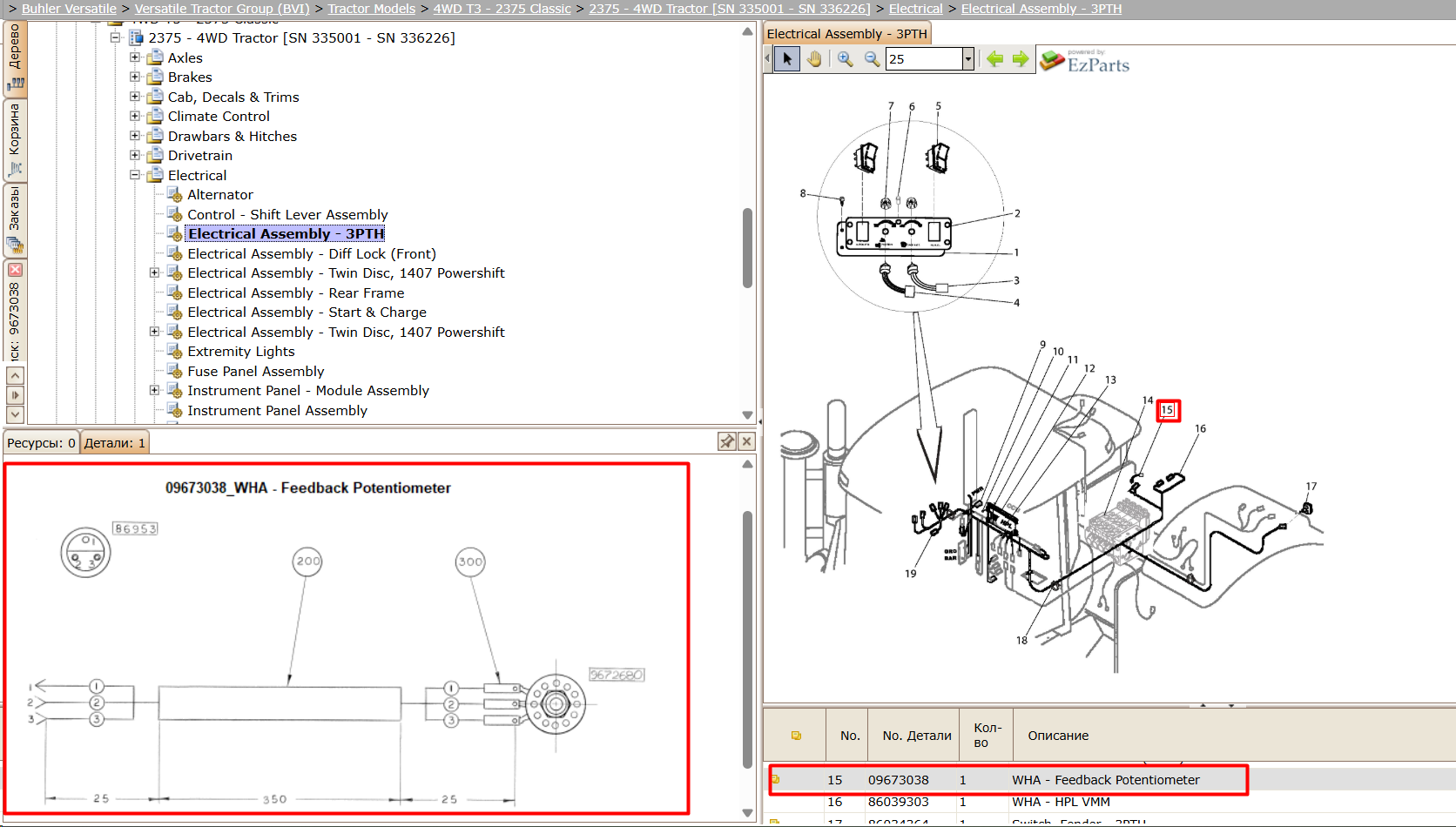Click the zoom in magnifier
Screen dimensions: 1456x827
click(845, 59)
